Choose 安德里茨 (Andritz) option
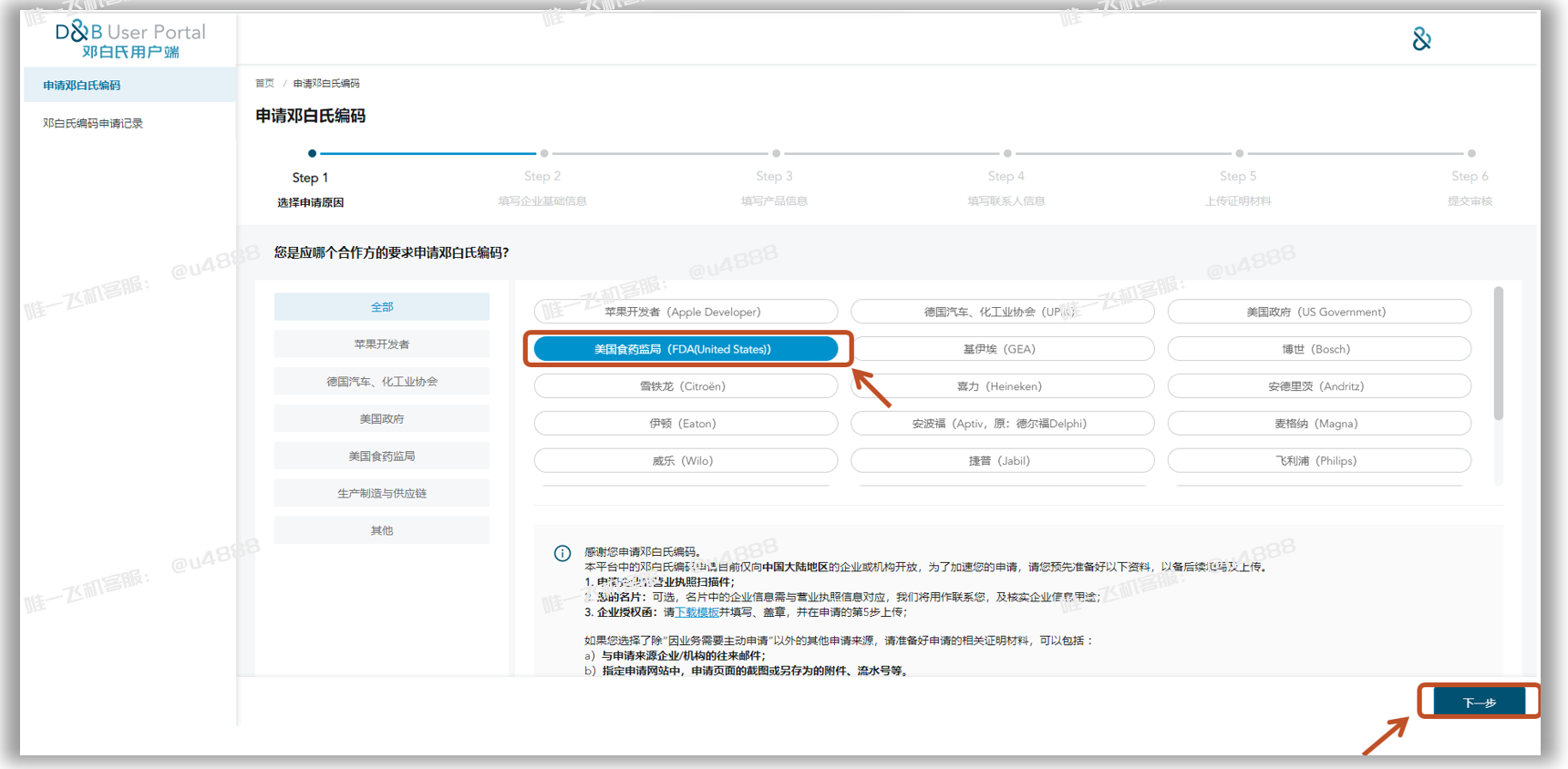The height and width of the screenshot is (769, 1568). click(x=1319, y=386)
